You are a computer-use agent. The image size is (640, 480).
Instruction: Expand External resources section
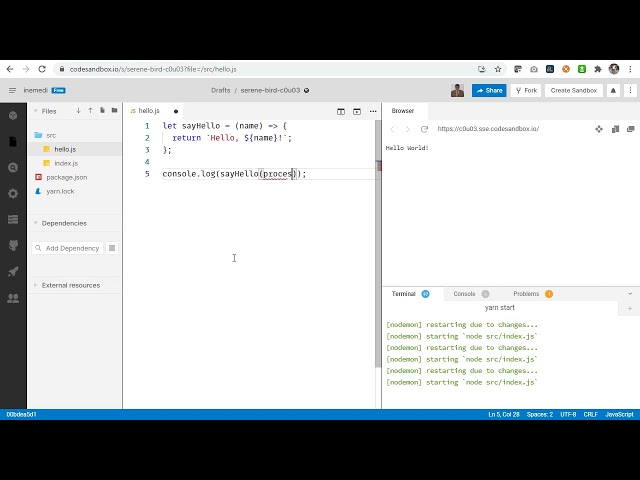coord(36,285)
